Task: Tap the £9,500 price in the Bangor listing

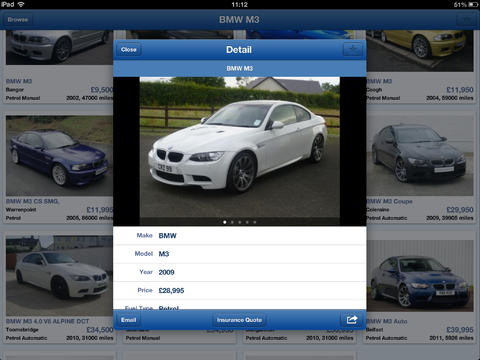Action: [x=102, y=90]
